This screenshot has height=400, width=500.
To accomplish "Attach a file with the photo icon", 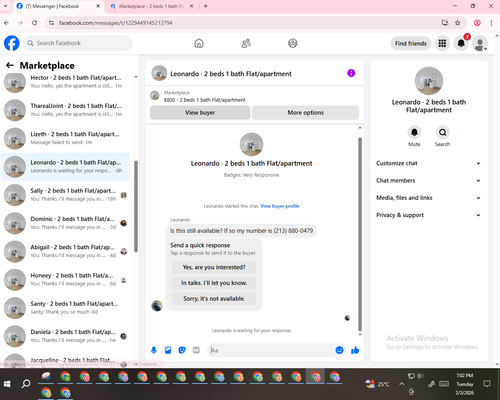I will pyautogui.click(x=168, y=350).
